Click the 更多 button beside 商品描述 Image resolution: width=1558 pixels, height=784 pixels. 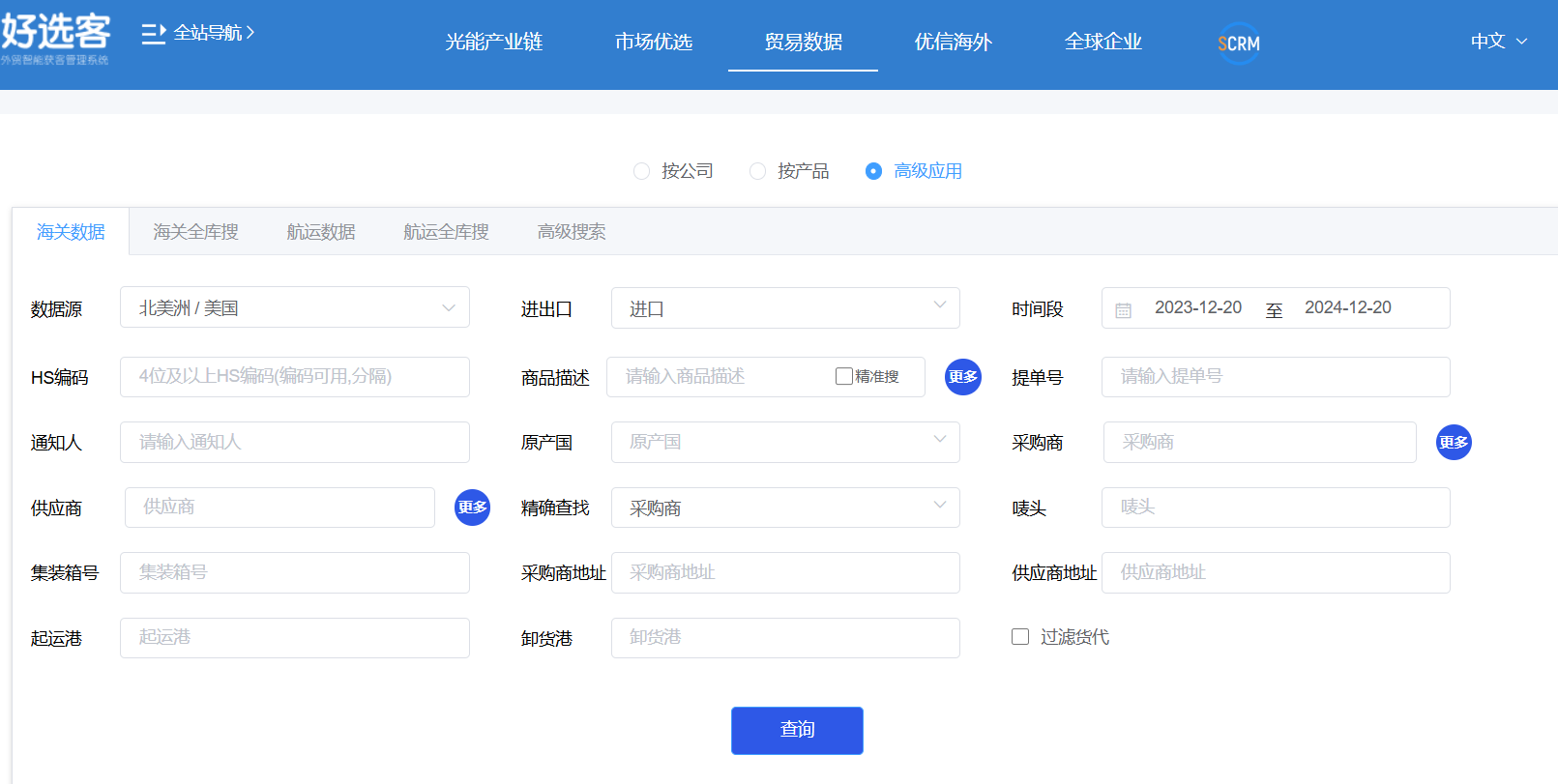tap(962, 377)
